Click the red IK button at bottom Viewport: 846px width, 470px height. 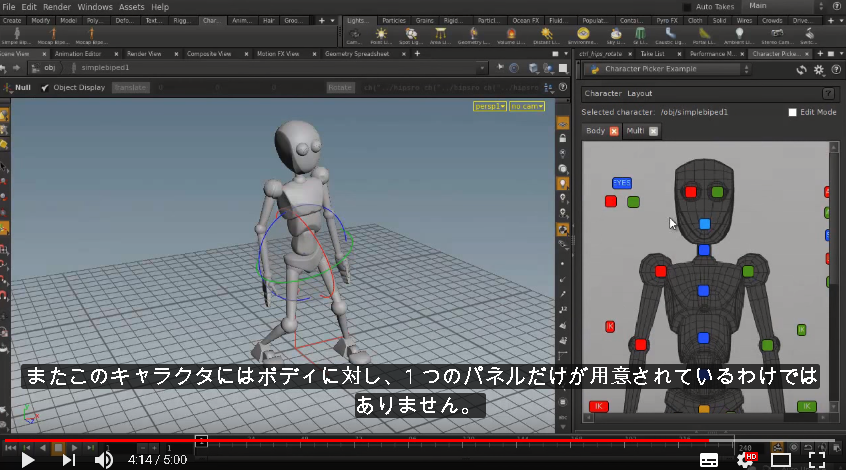(x=598, y=406)
